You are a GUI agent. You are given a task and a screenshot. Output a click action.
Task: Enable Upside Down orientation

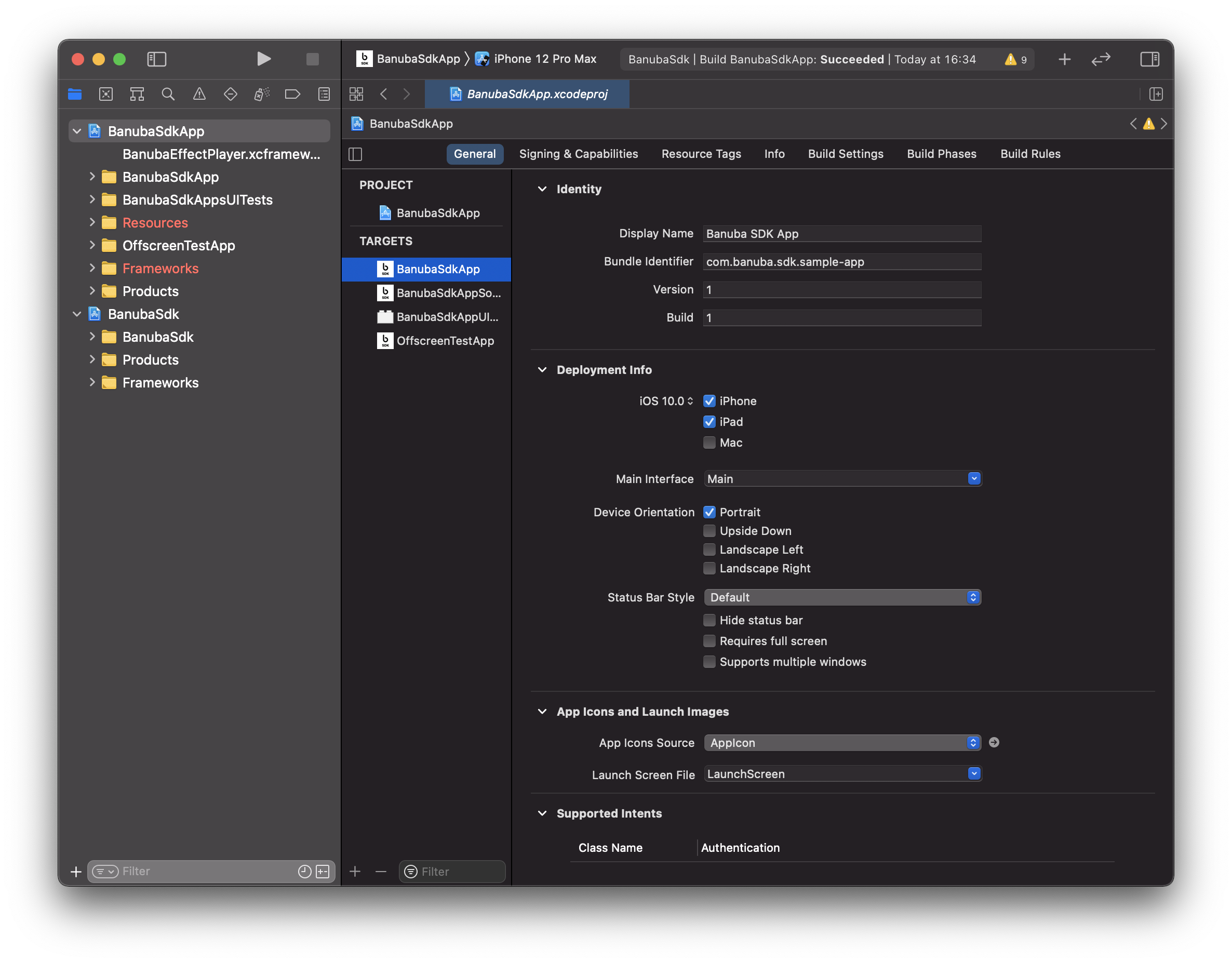tap(709, 531)
